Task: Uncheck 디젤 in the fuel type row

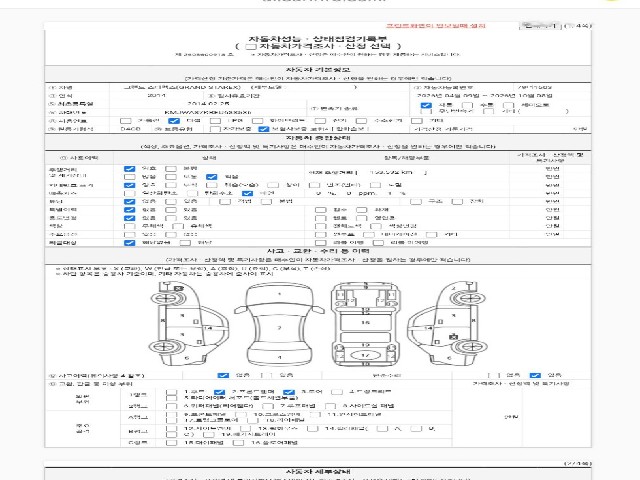Action: [x=174, y=121]
